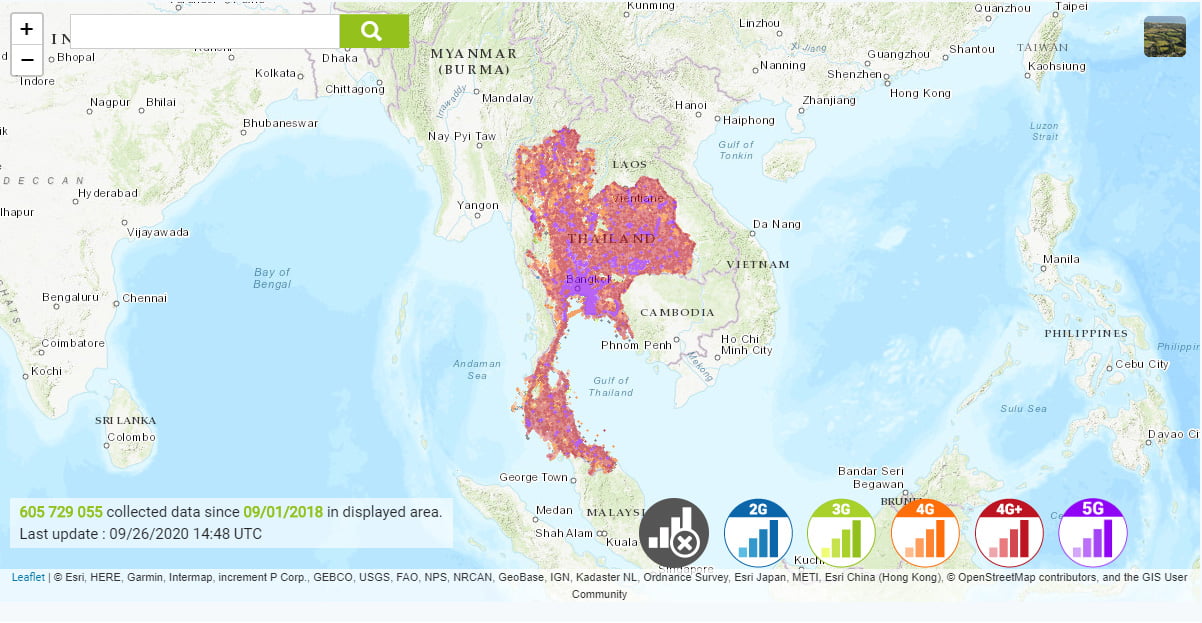The height and width of the screenshot is (623, 1202).
Task: Click the Andaman Sea label
Action: pyautogui.click(x=477, y=369)
